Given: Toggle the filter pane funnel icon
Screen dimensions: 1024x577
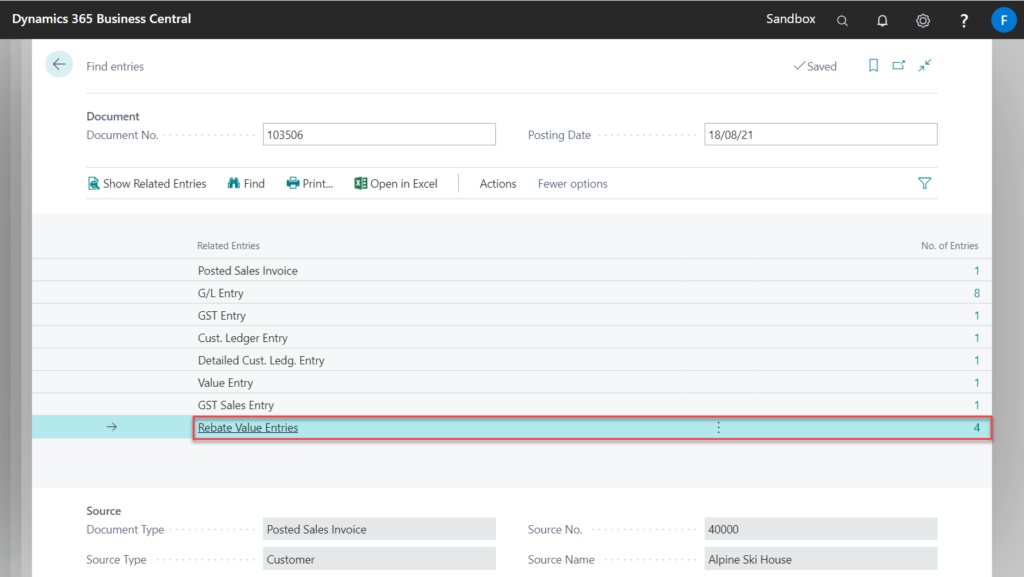Looking at the screenshot, I should pos(924,184).
